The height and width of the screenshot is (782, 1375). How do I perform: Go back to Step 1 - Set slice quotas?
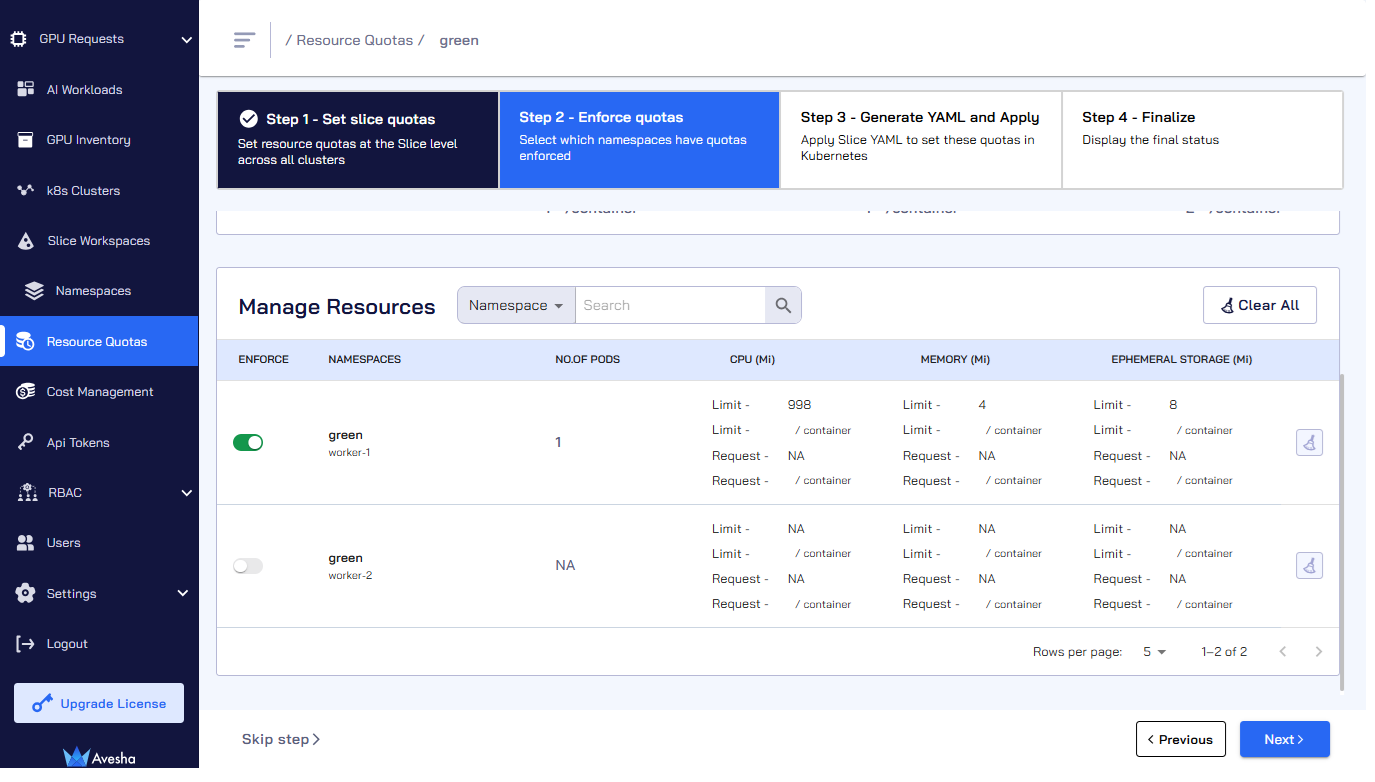pyautogui.click(x=358, y=140)
